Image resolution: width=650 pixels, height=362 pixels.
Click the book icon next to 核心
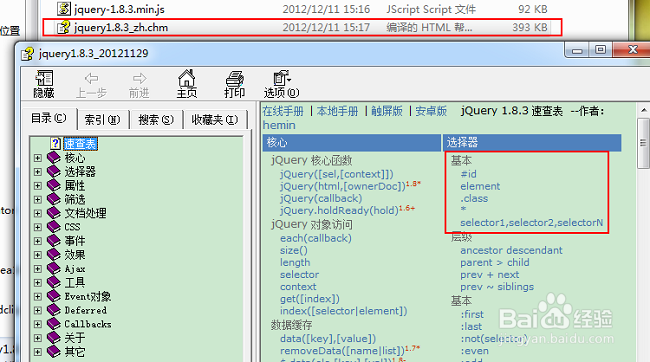[53, 158]
